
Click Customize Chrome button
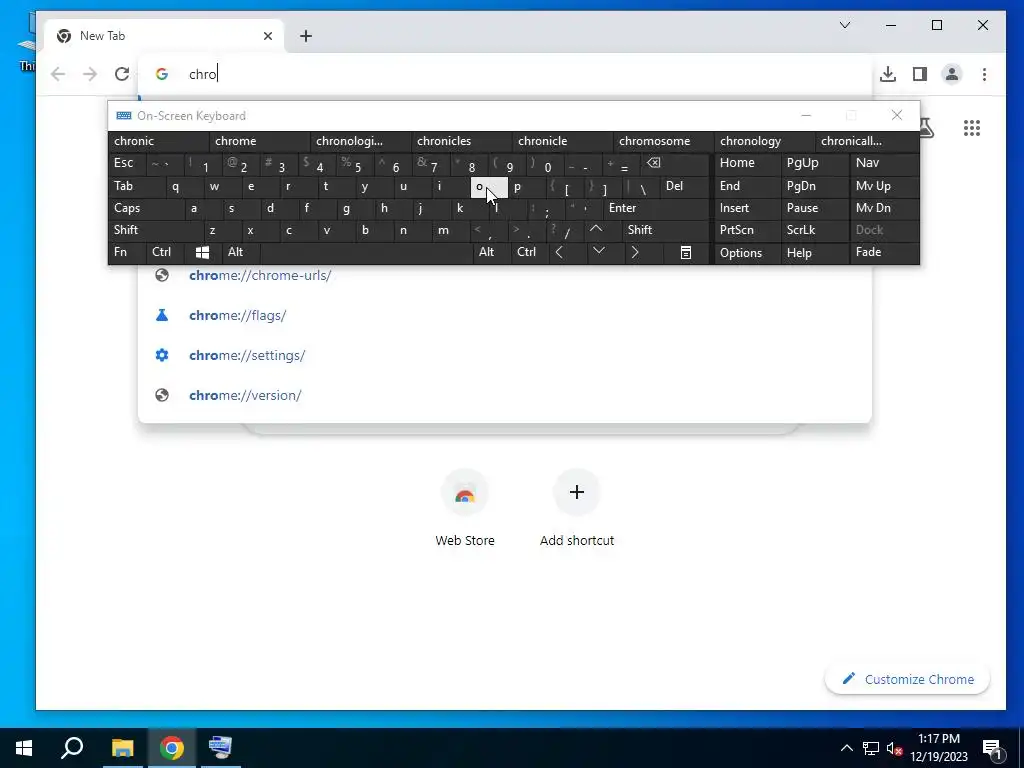point(907,679)
